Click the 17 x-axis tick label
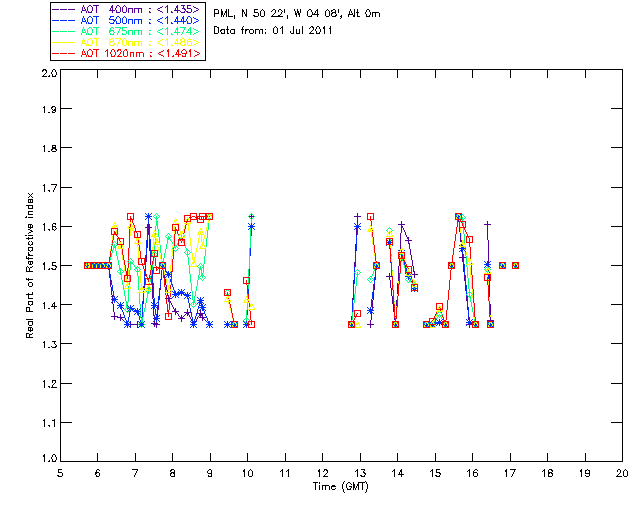The width and height of the screenshot is (640, 512). (x=510, y=473)
